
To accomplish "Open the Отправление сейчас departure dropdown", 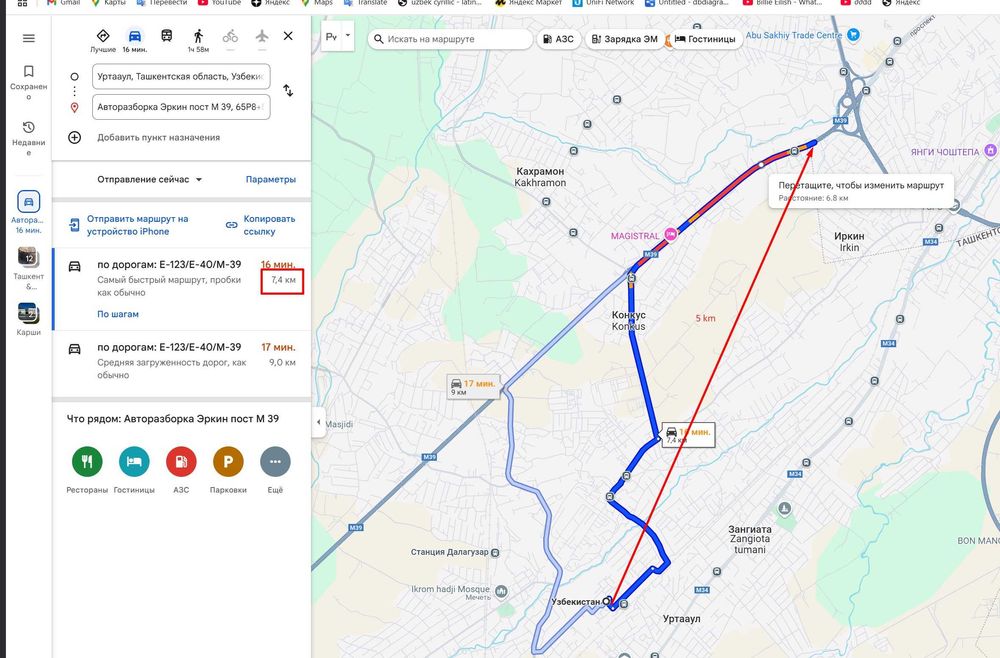I will click(x=150, y=179).
